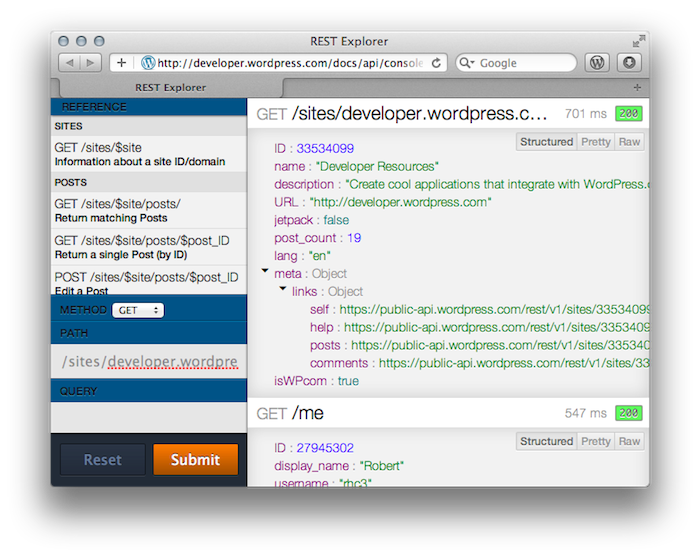Switch the sites response to Raw view

tap(629, 142)
